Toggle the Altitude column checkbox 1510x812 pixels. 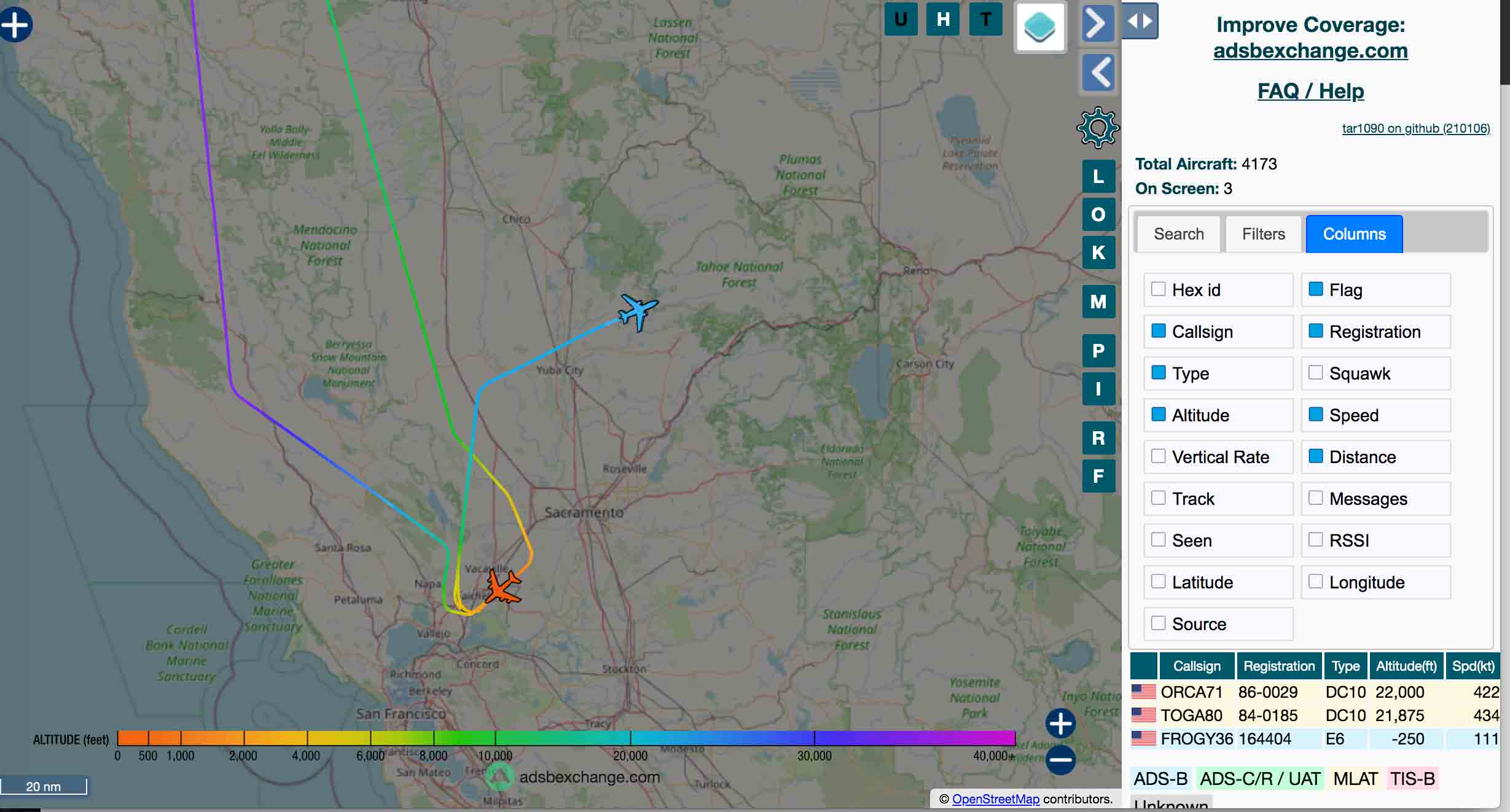coord(1158,414)
